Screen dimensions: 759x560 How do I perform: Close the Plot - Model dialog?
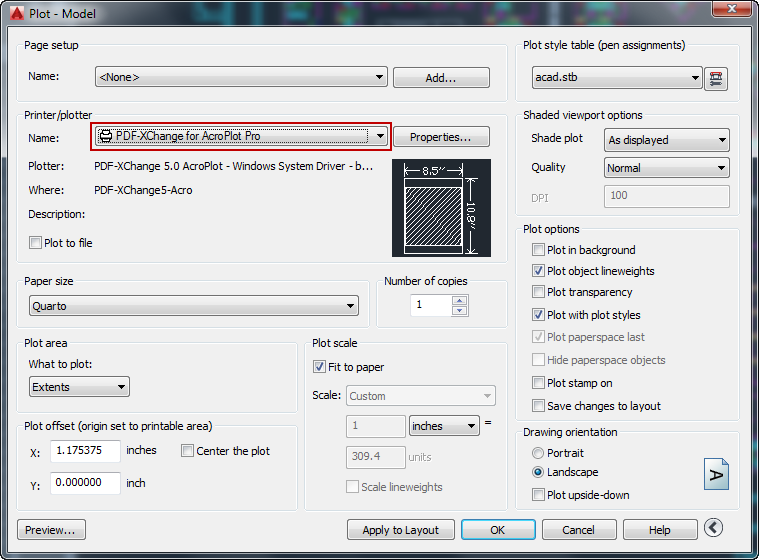pos(731,8)
